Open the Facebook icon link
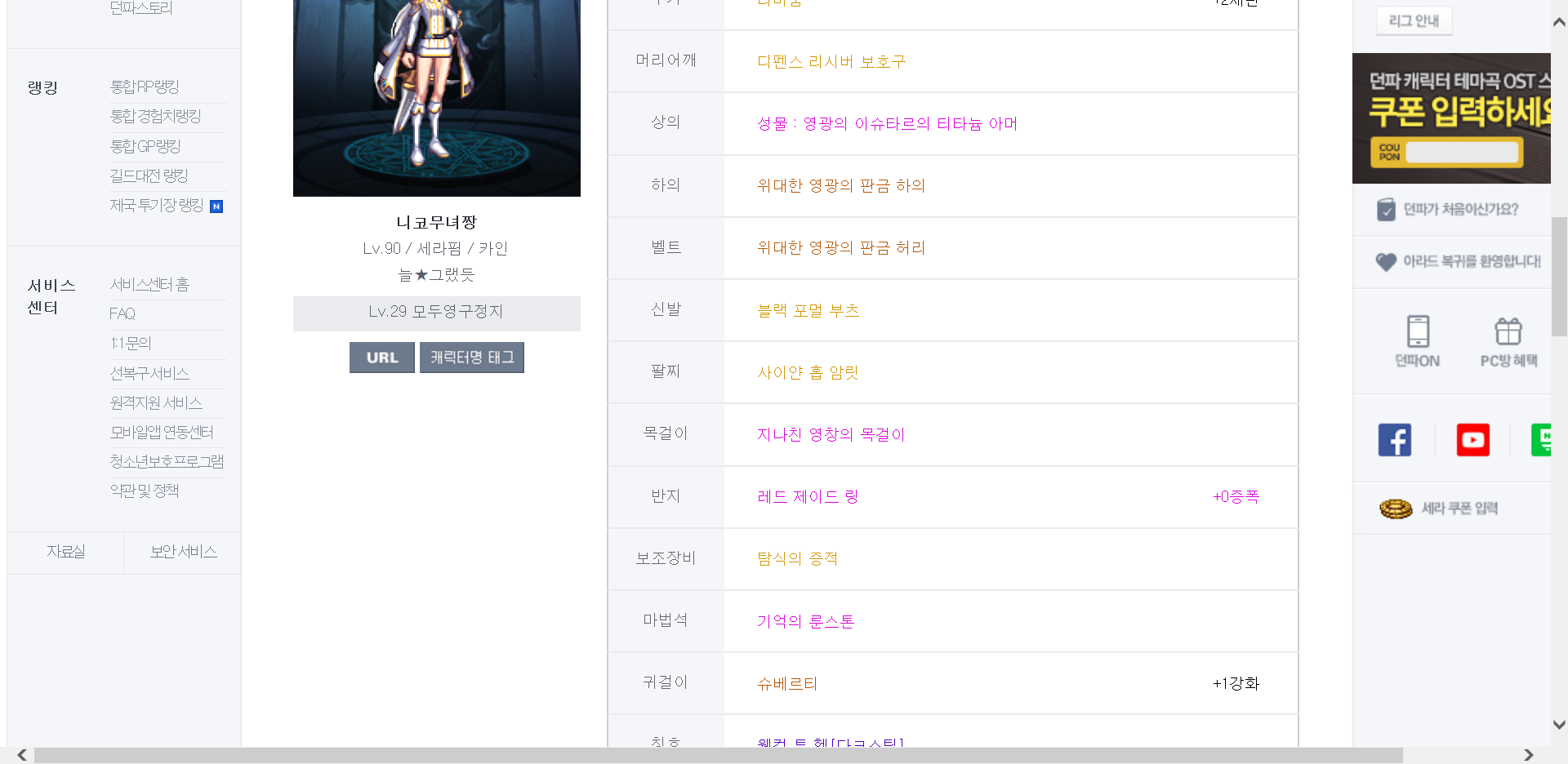 1394,440
